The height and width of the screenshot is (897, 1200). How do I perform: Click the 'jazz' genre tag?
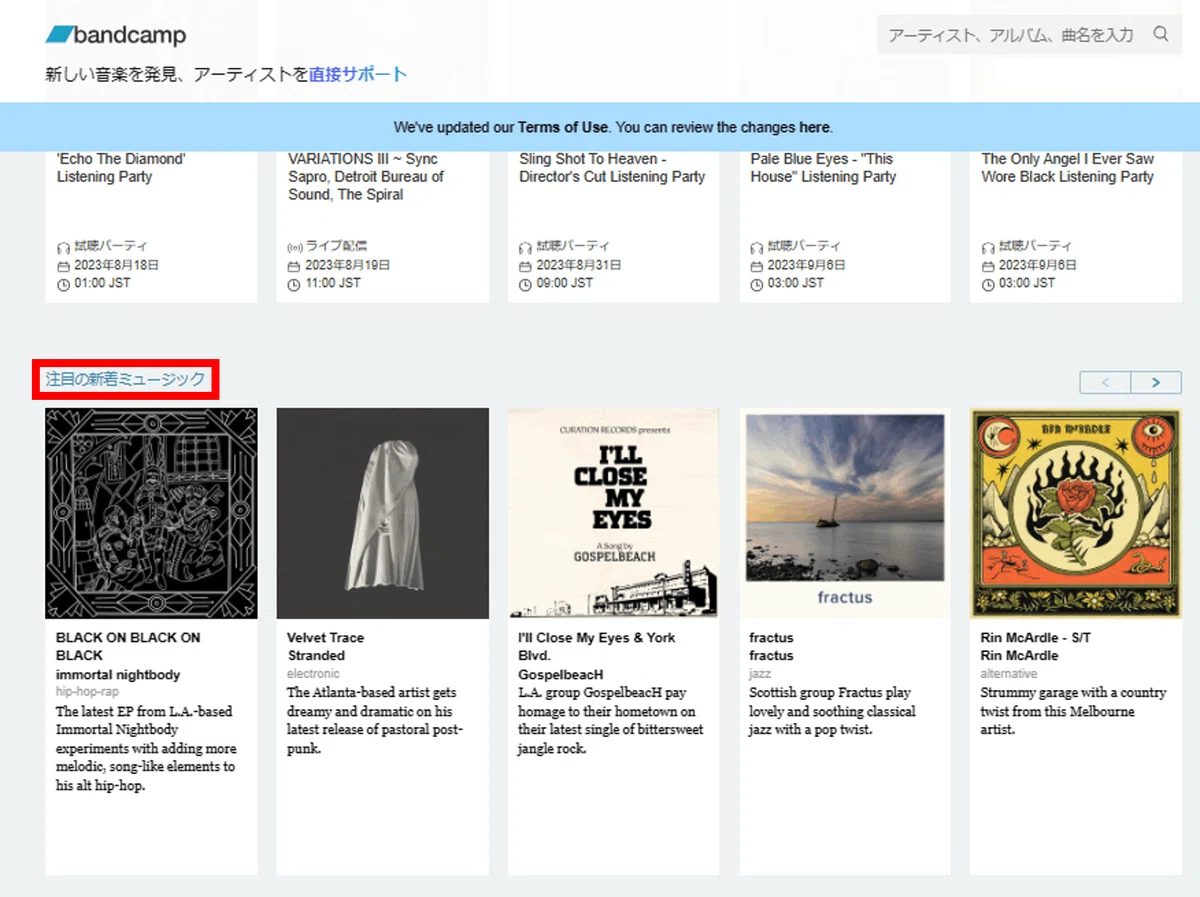click(x=760, y=674)
